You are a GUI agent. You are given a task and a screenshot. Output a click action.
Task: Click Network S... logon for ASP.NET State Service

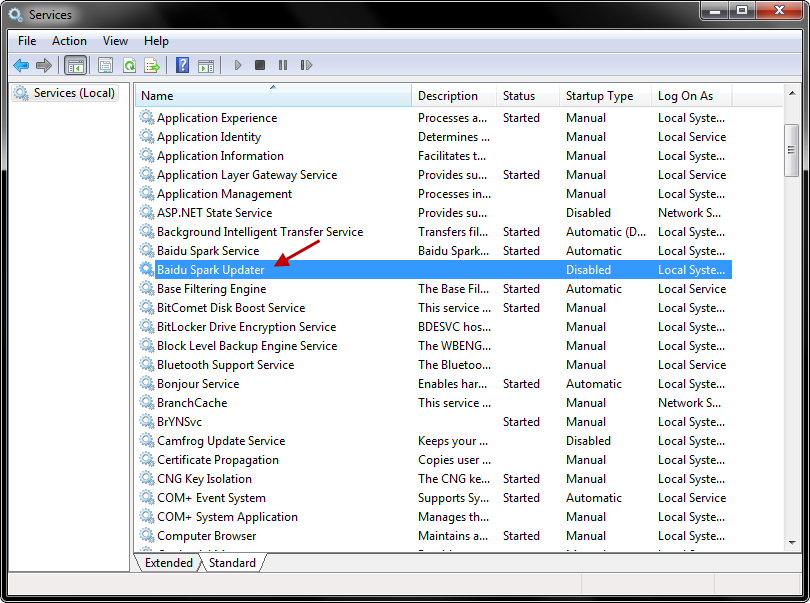coord(689,213)
